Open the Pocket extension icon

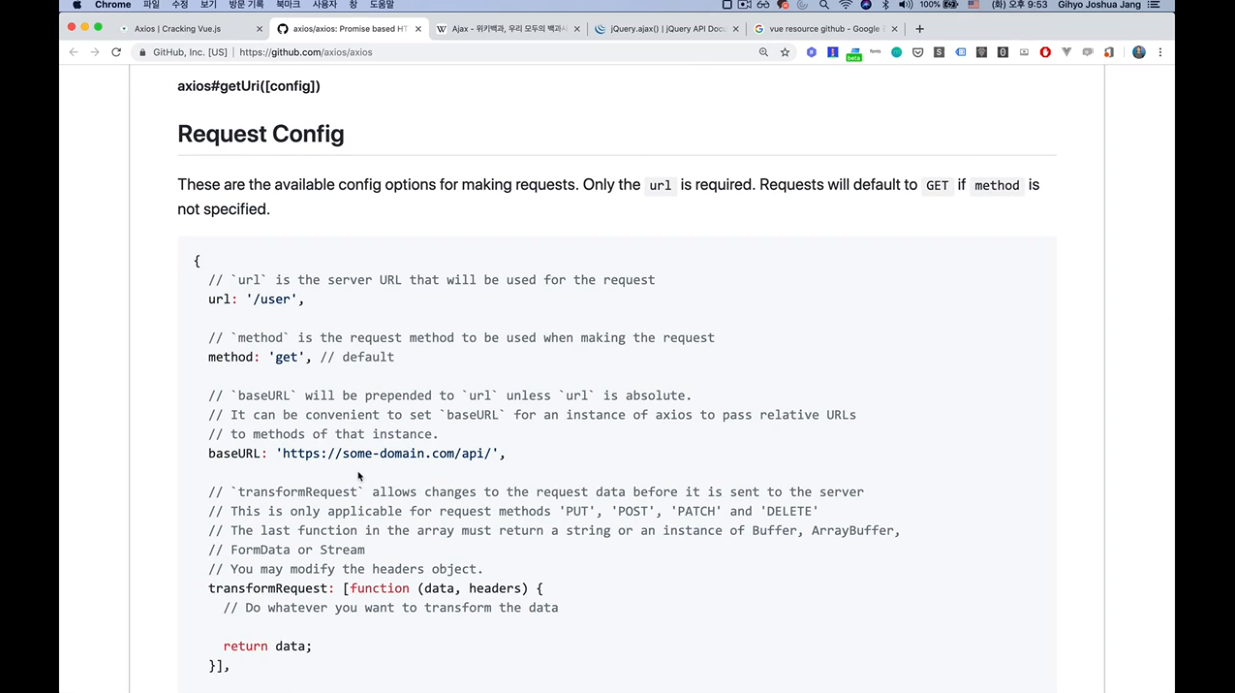[917, 52]
